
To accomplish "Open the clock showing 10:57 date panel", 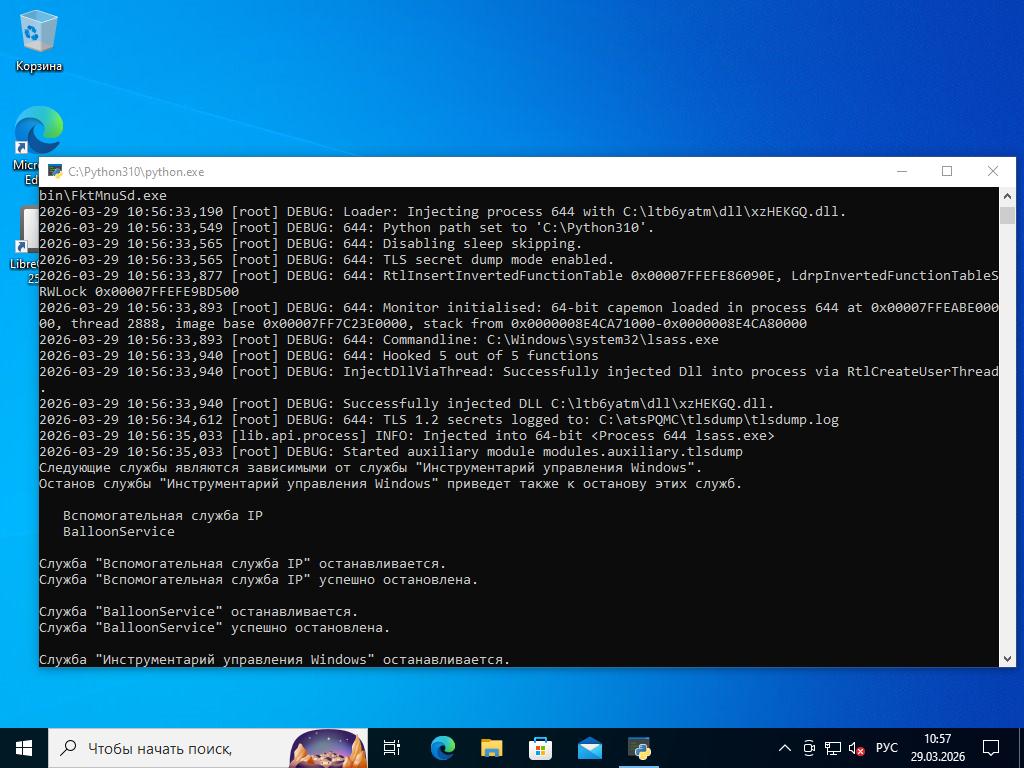I will pyautogui.click(x=937, y=748).
